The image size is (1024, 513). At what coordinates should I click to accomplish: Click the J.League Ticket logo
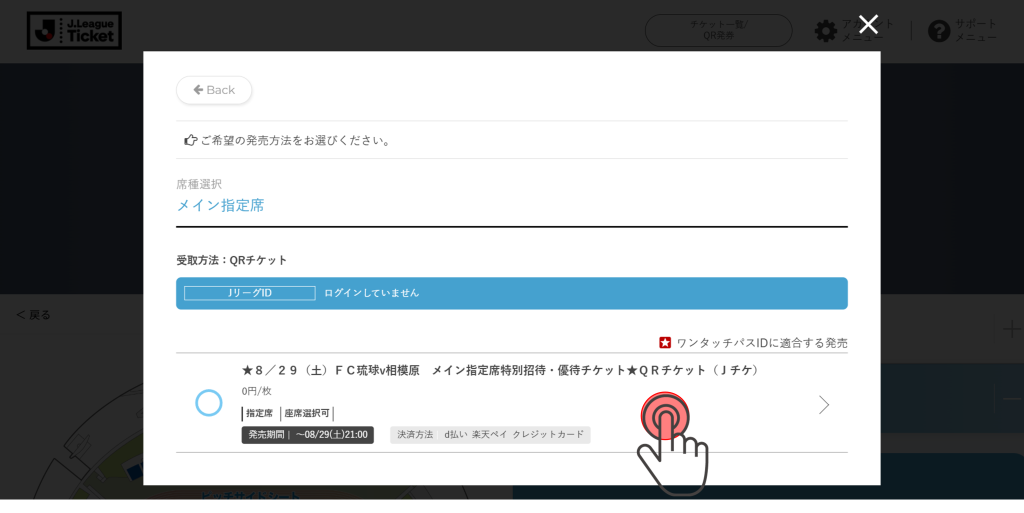point(74,31)
